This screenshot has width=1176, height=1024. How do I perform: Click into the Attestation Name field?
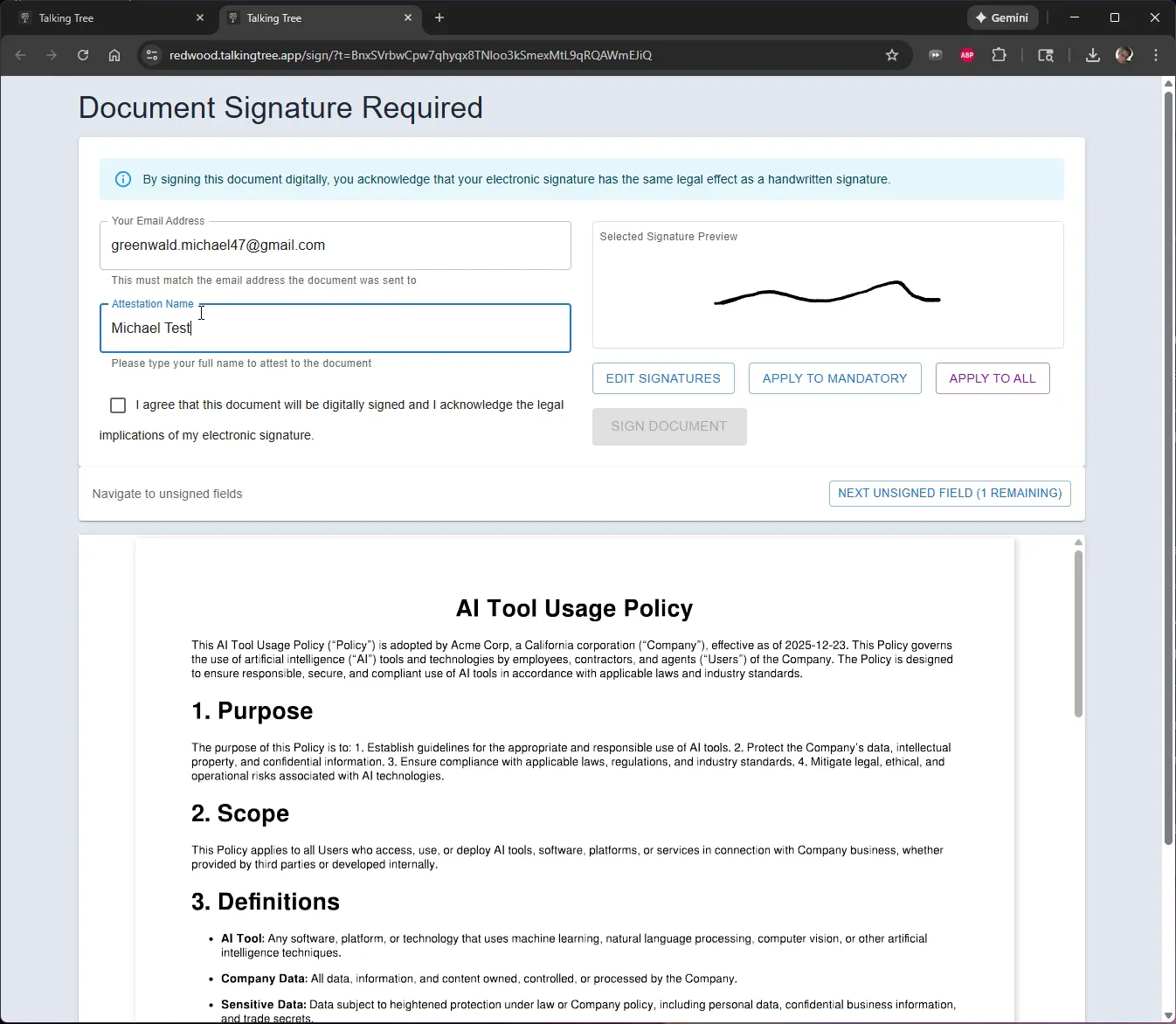point(336,329)
